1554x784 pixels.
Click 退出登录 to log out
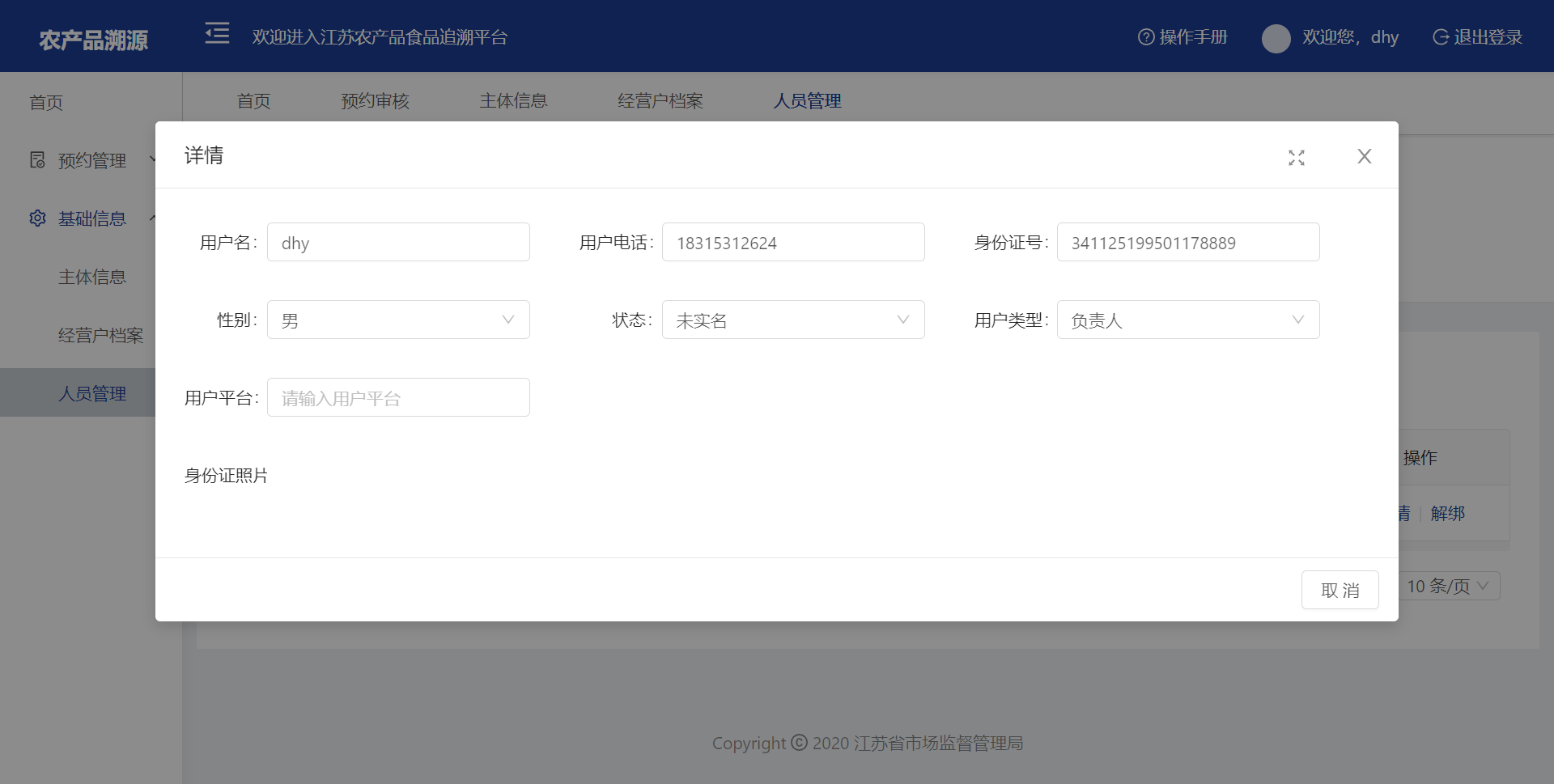[1477, 37]
